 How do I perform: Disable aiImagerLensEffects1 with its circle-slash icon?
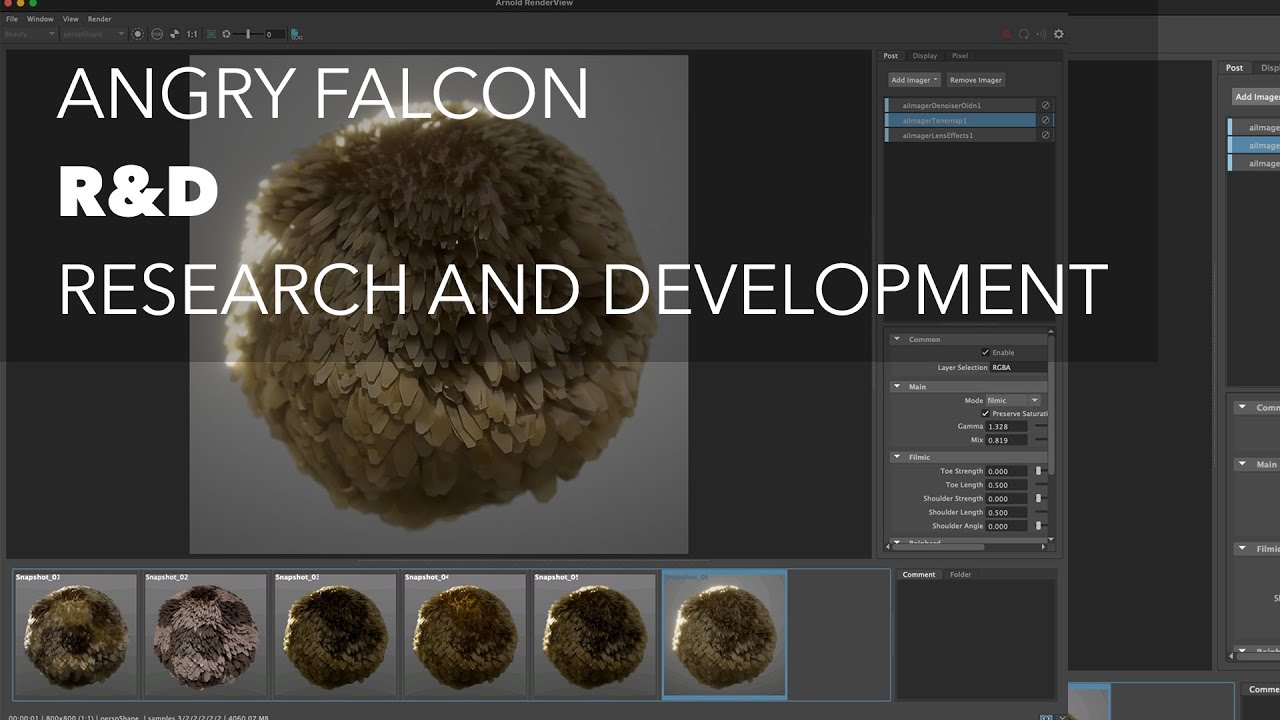[x=1046, y=135]
